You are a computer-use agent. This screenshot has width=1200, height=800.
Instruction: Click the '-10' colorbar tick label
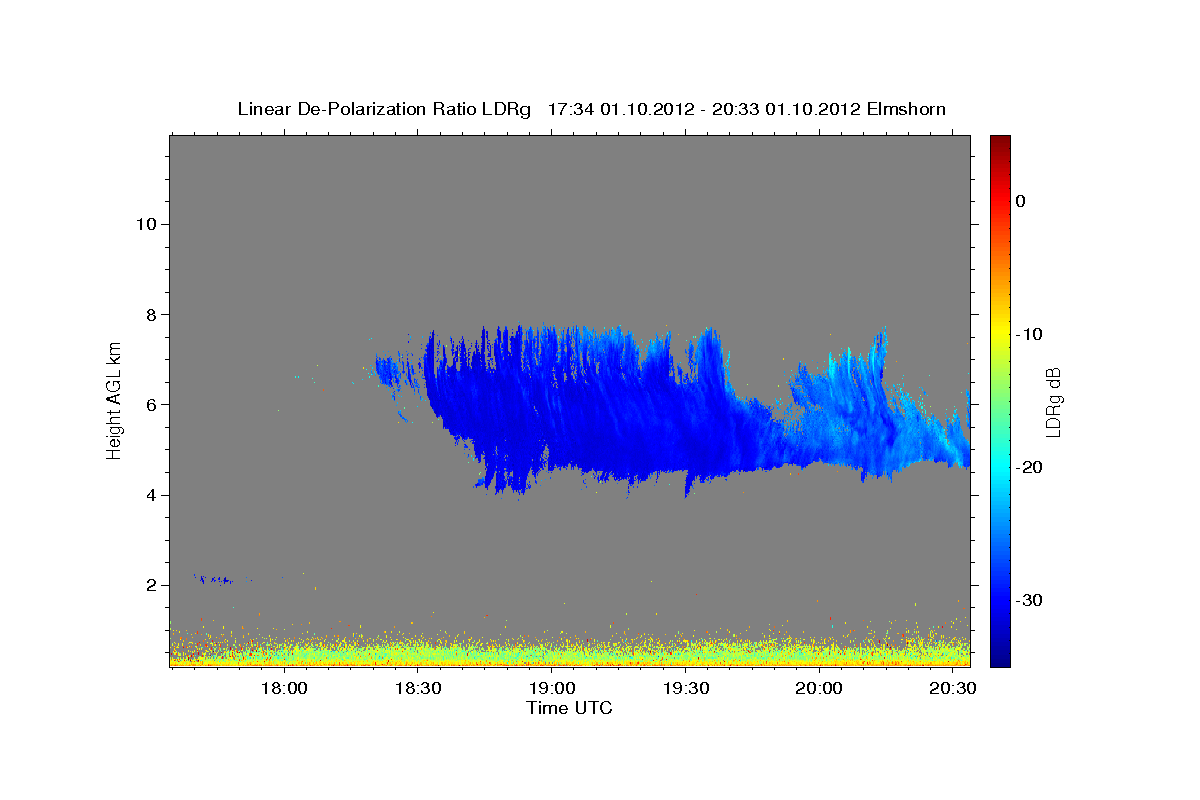tap(1029, 334)
